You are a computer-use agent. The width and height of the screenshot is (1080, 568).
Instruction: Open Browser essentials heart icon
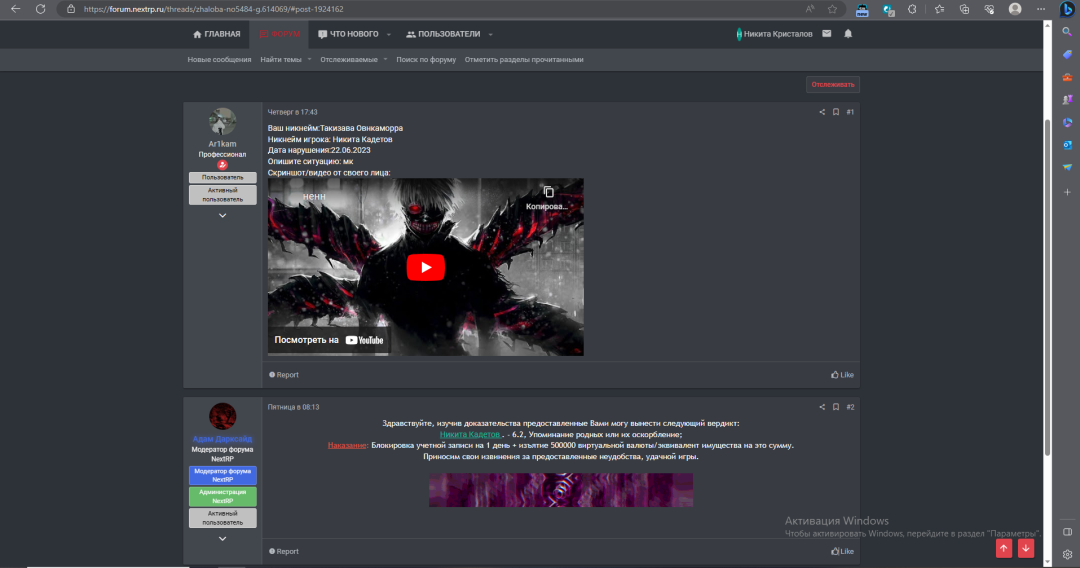pos(989,9)
